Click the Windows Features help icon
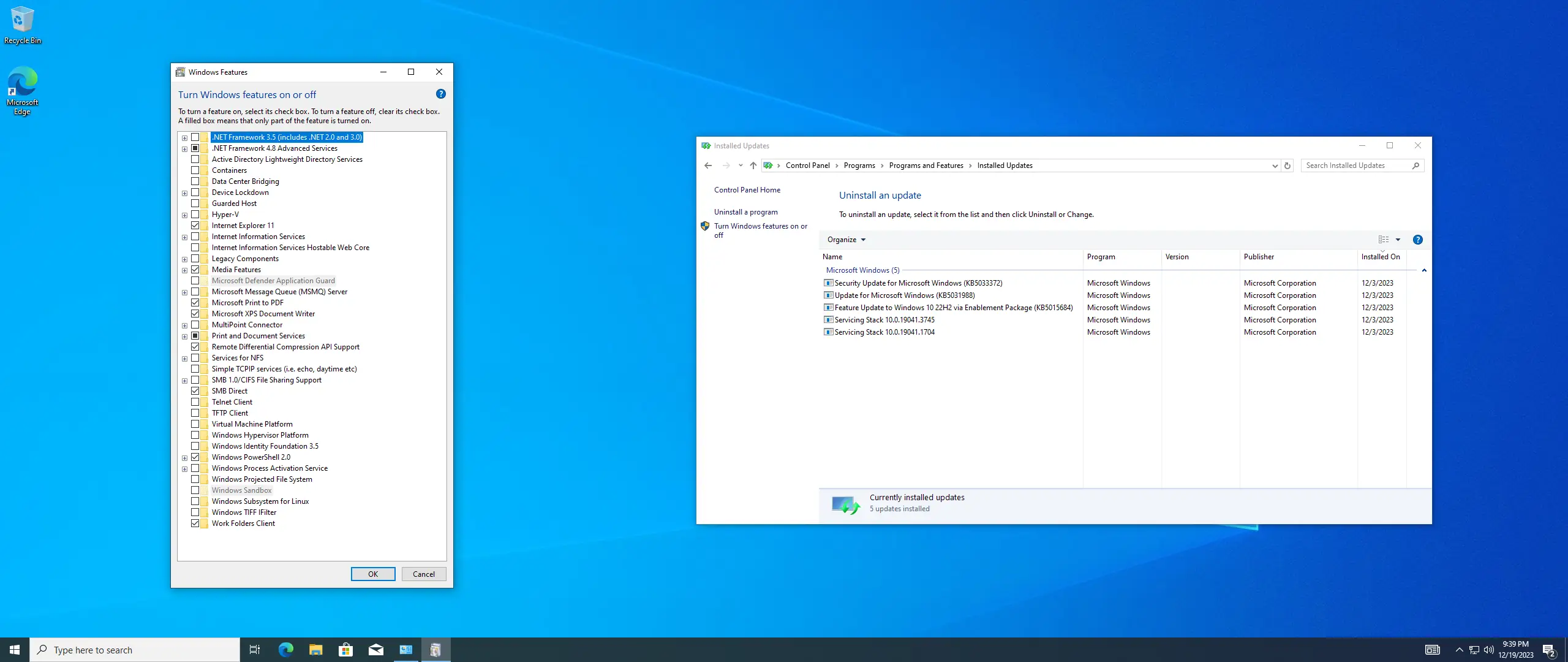 coord(440,94)
